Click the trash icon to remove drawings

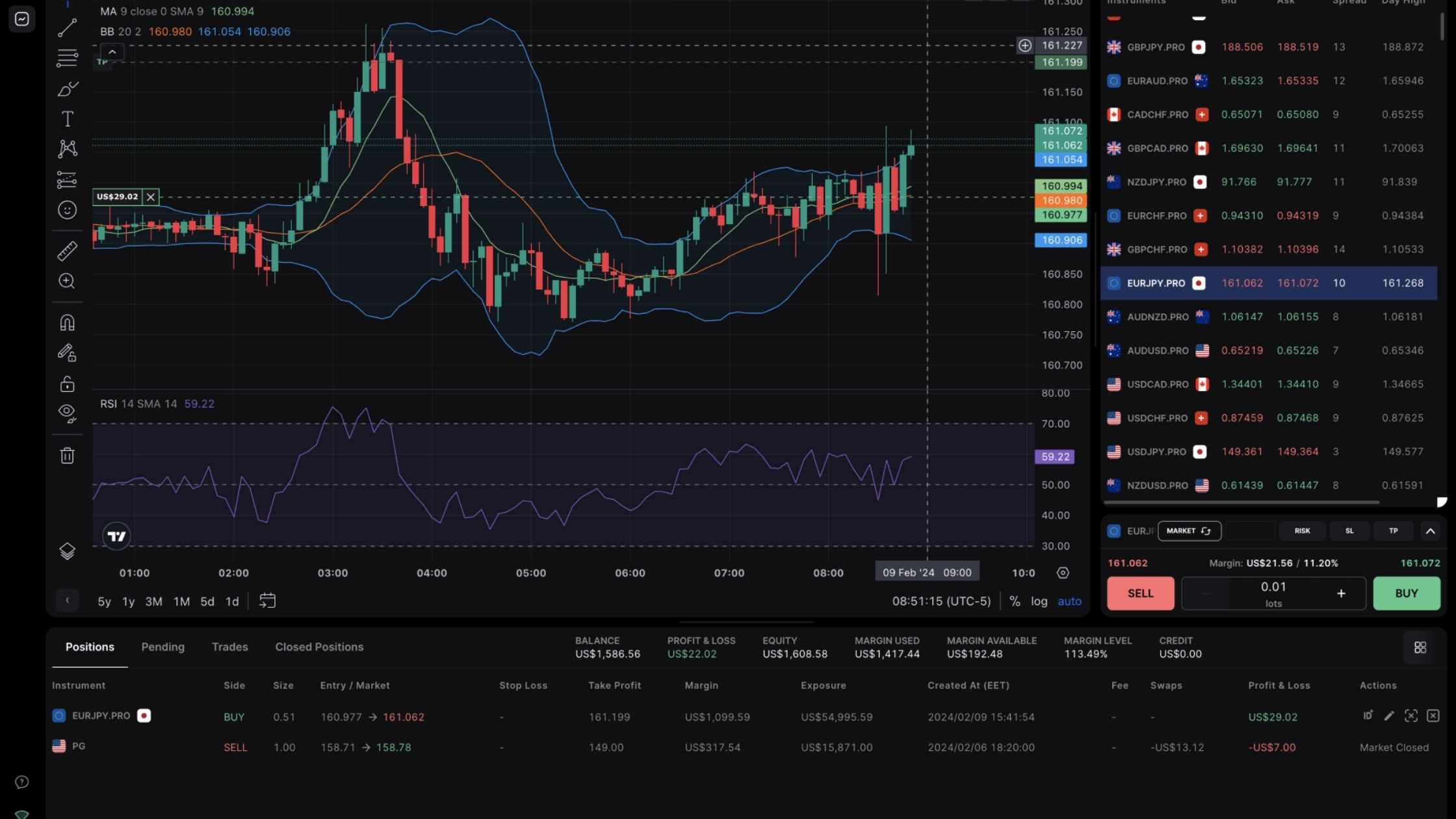(67, 455)
